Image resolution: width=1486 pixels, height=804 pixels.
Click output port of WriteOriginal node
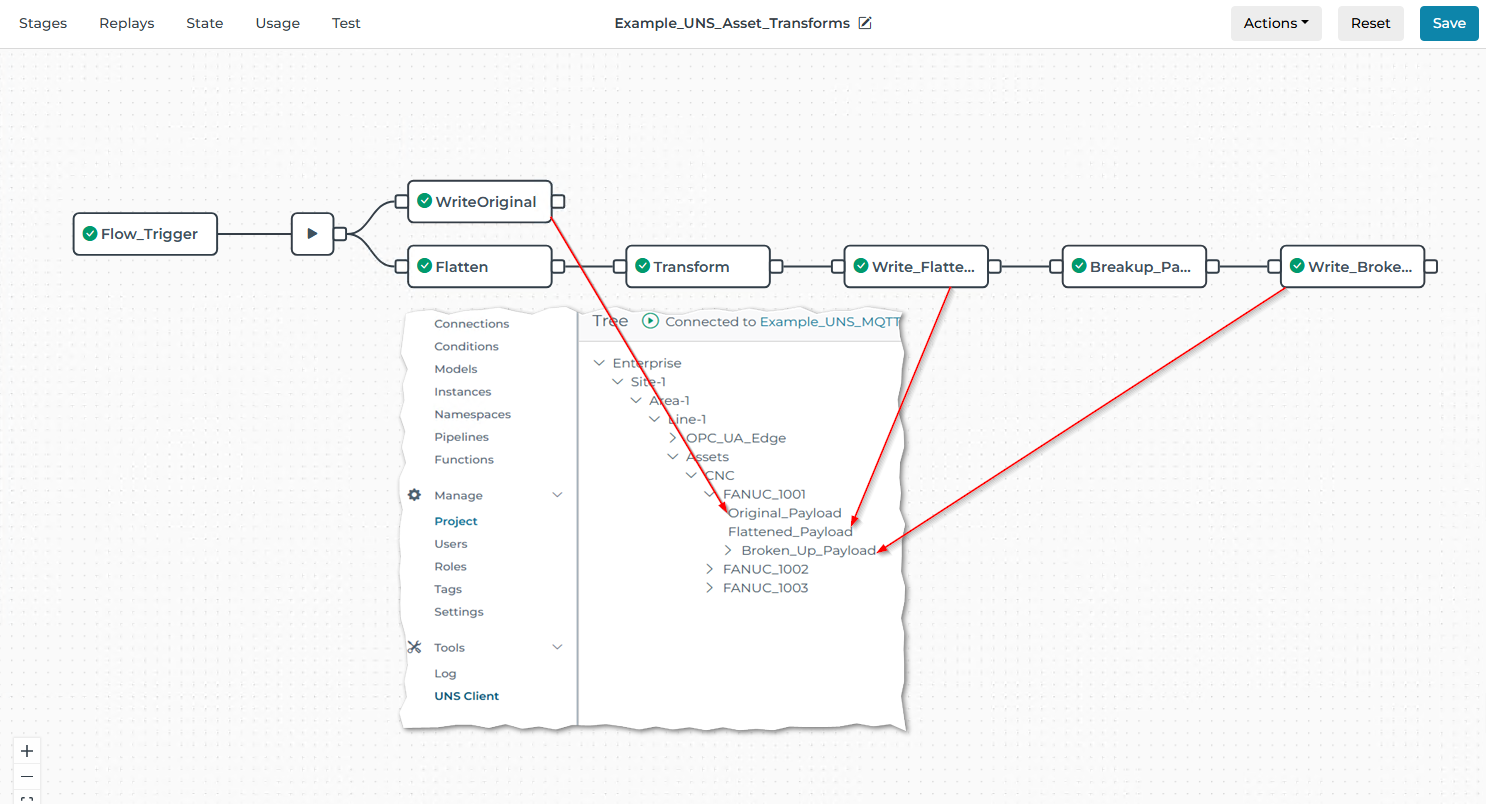(x=559, y=201)
